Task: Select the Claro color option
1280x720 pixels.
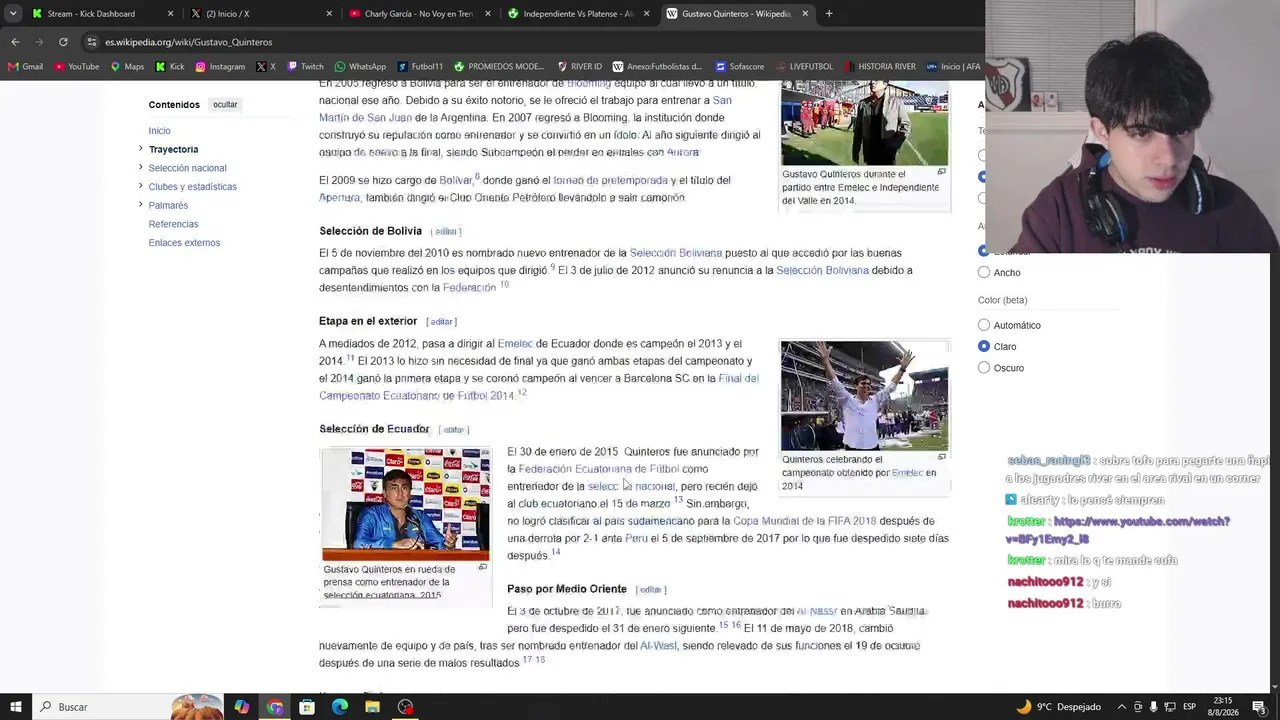Action: (x=984, y=346)
